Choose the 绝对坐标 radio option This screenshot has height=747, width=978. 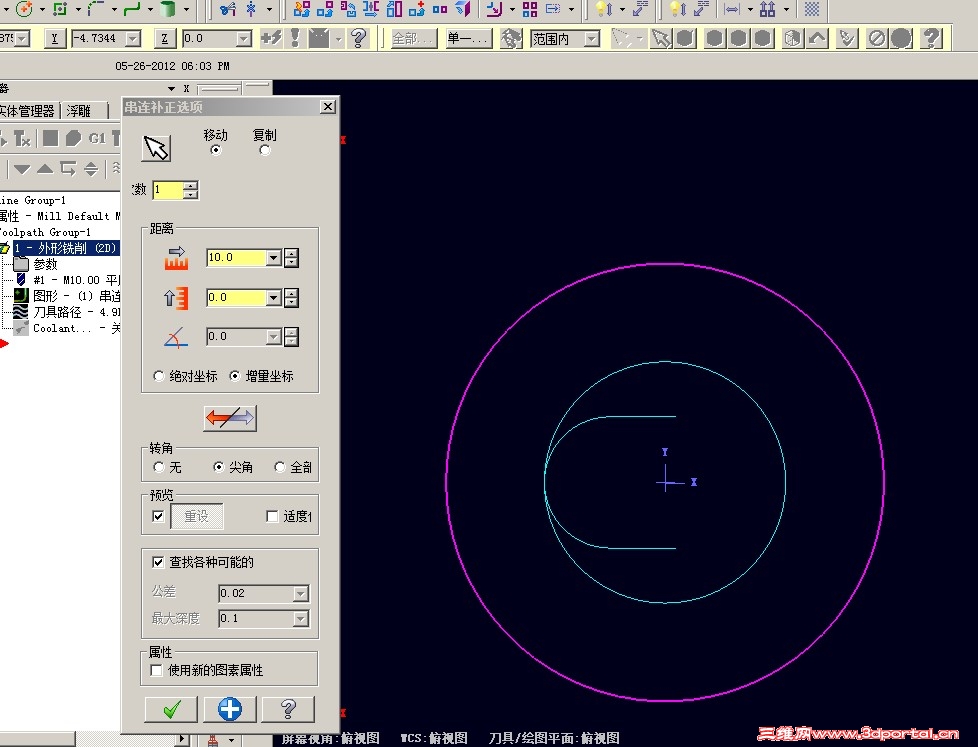pyautogui.click(x=159, y=375)
